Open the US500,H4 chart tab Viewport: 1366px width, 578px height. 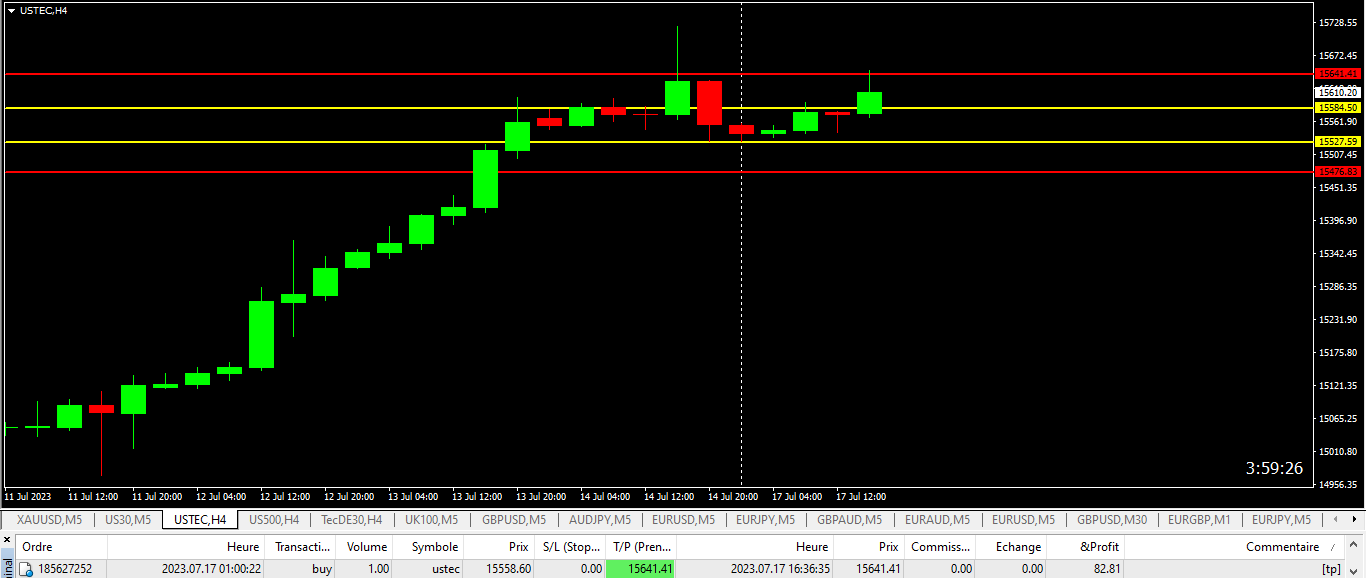(x=274, y=520)
